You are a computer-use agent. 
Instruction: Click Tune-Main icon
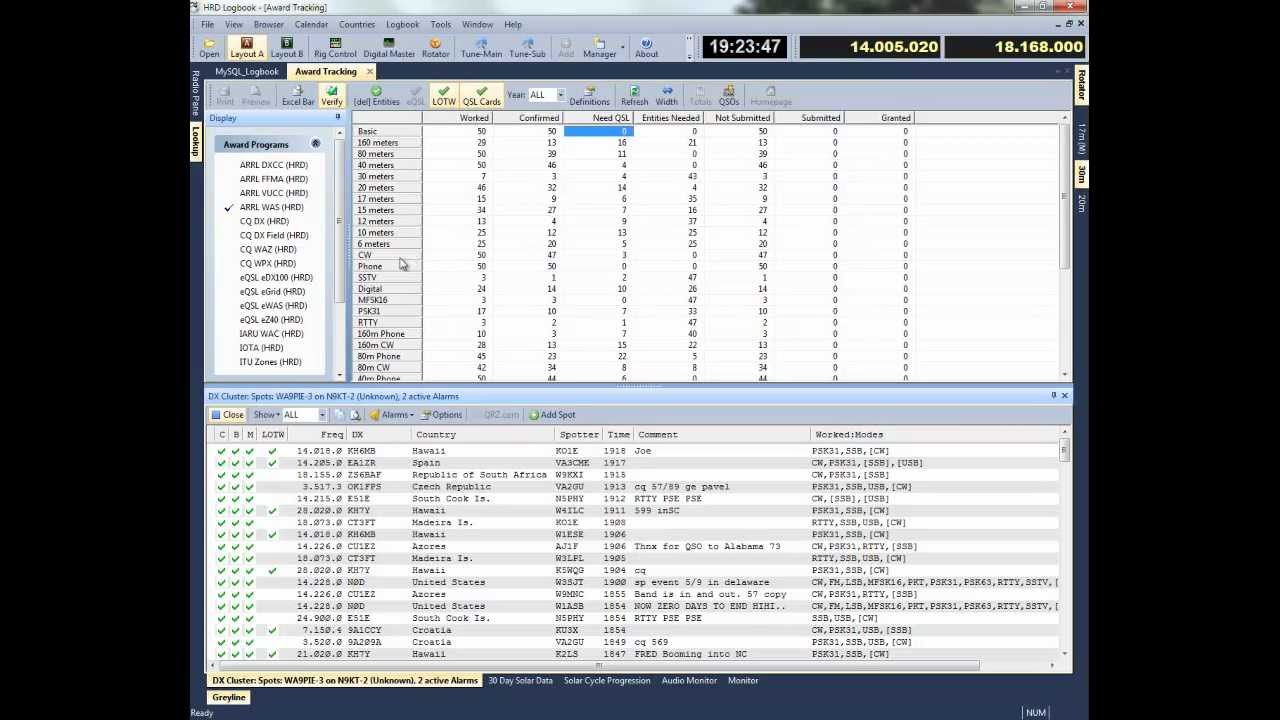click(481, 48)
